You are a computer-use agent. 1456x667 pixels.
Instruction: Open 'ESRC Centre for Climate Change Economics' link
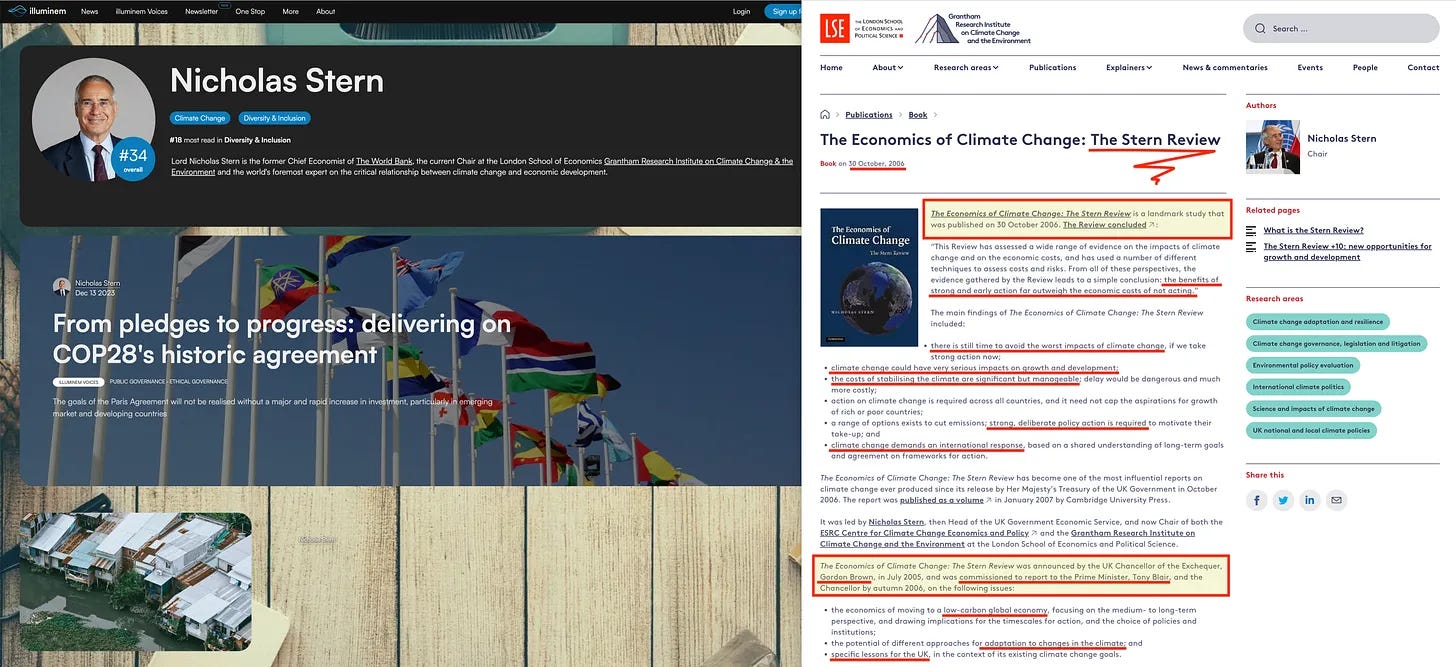[927, 533]
